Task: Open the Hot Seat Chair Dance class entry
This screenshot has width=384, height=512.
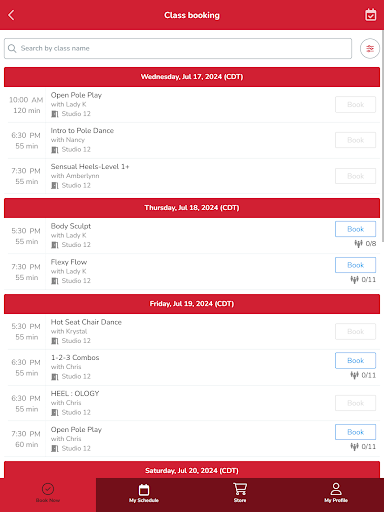Action: tap(192, 332)
